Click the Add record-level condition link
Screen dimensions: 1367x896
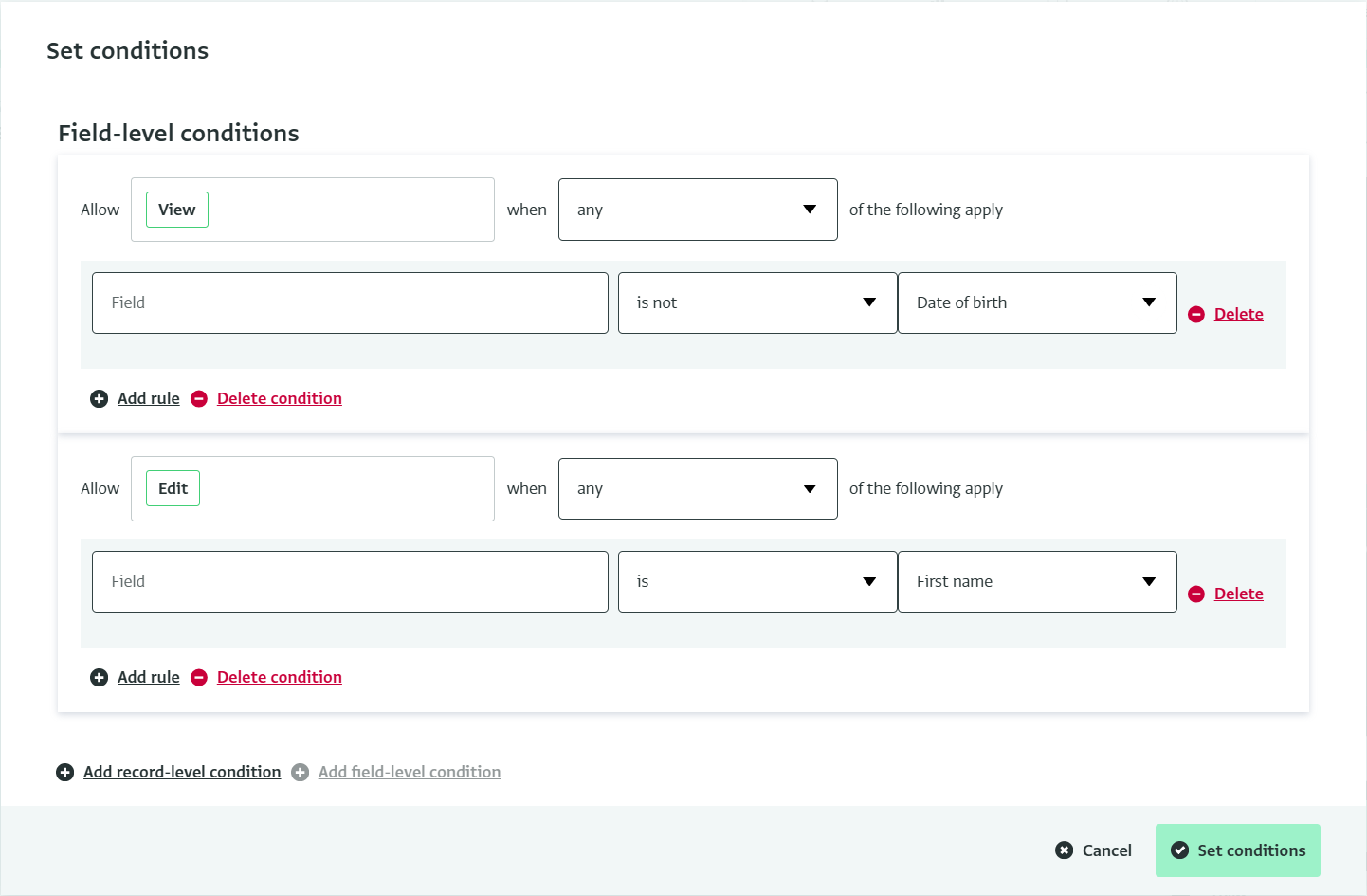pyautogui.click(x=182, y=773)
